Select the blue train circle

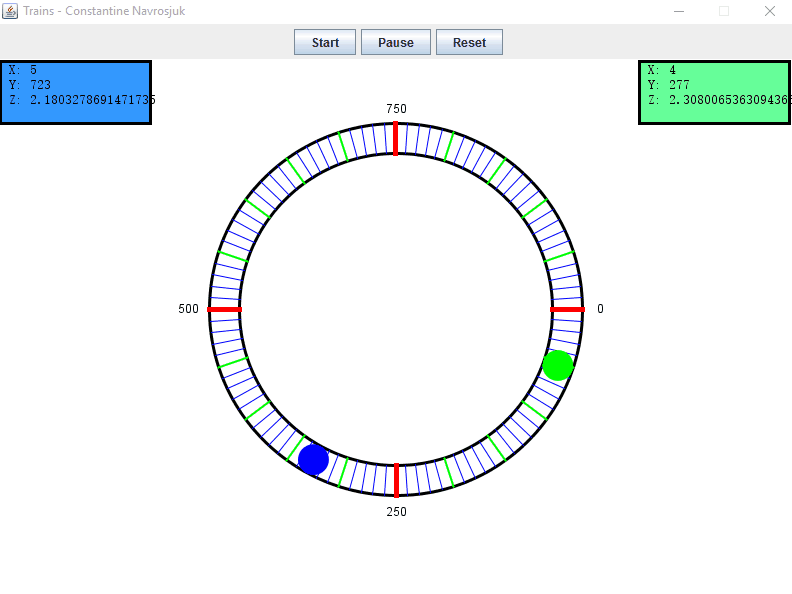(313, 459)
